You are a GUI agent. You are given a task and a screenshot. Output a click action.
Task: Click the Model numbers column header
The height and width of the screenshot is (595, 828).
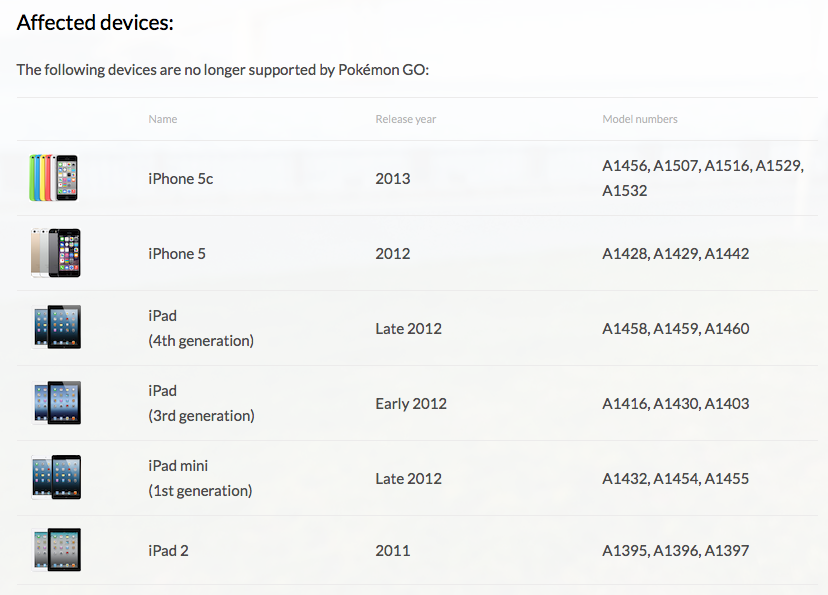[x=639, y=119]
